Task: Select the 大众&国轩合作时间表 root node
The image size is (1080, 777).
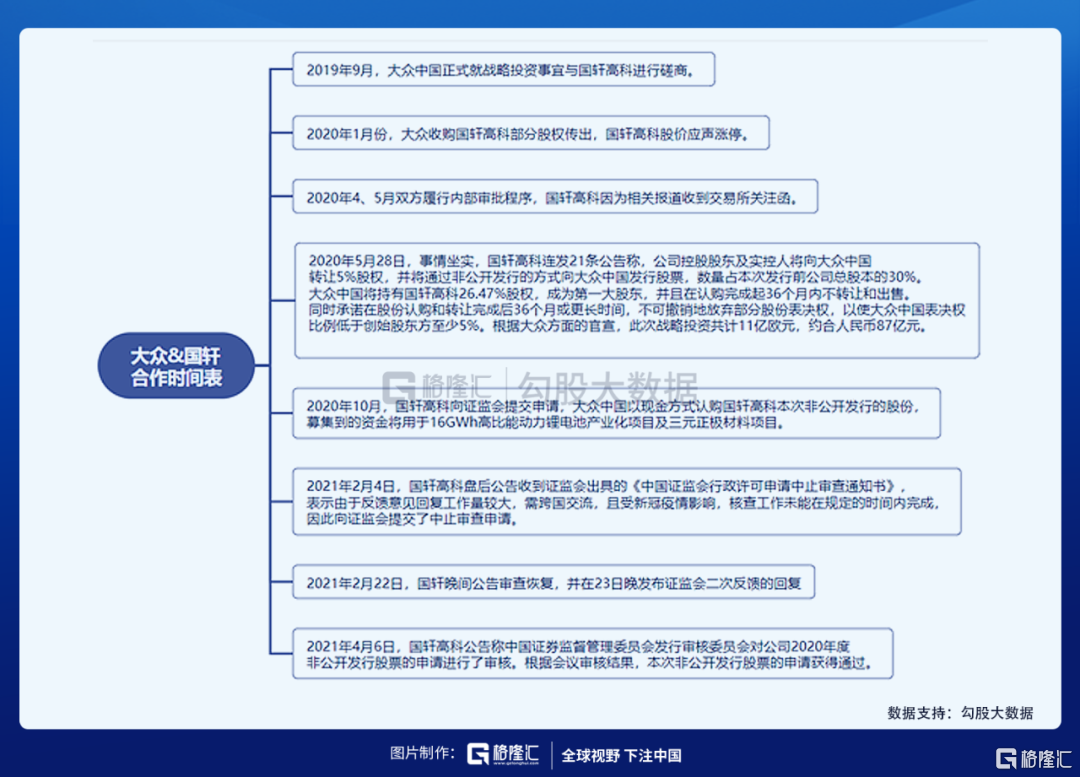Action: tap(176, 366)
